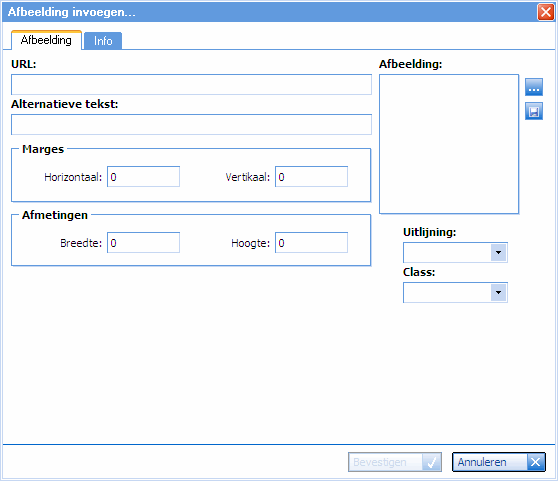
Task: Click the X icon on Annuleren button
Action: 536,462
